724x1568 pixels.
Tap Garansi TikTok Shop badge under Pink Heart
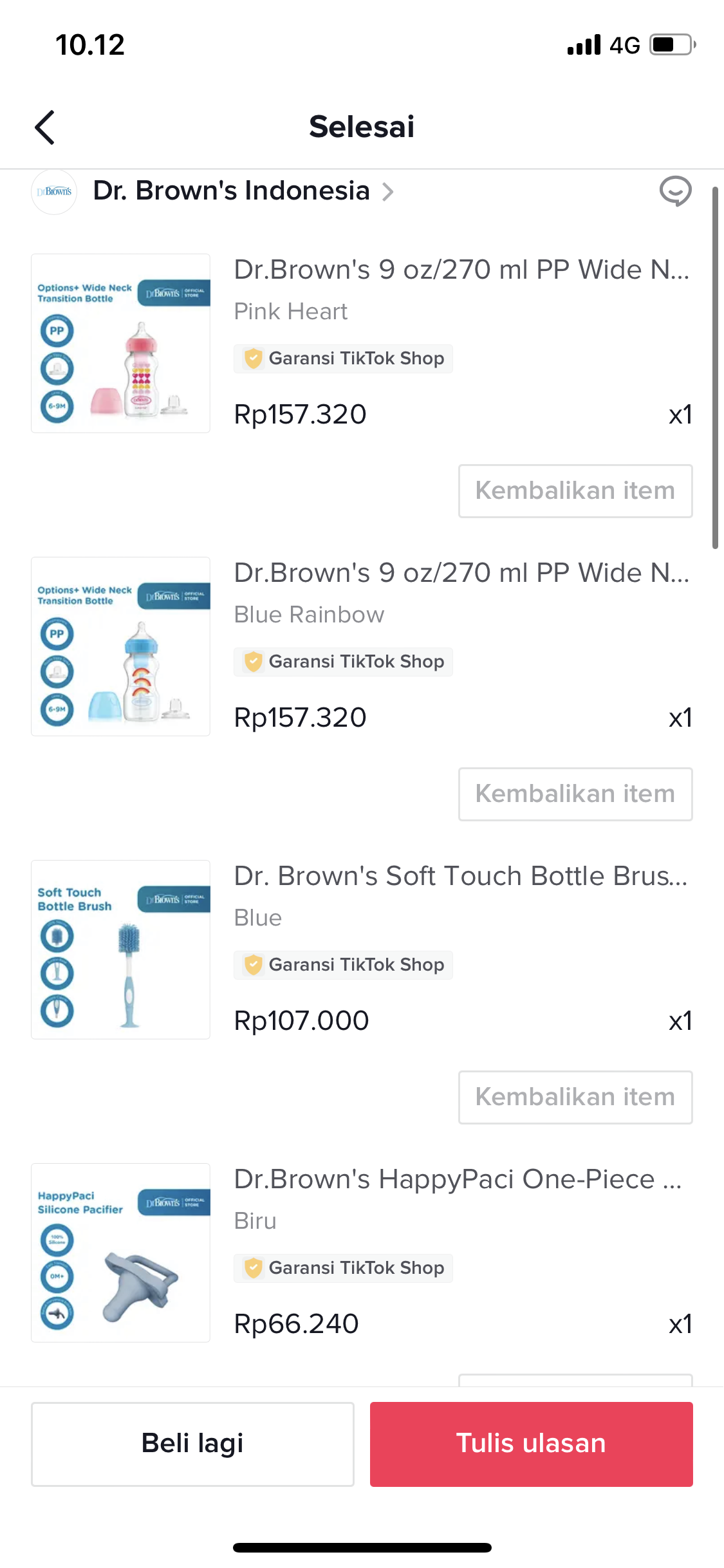tap(343, 359)
